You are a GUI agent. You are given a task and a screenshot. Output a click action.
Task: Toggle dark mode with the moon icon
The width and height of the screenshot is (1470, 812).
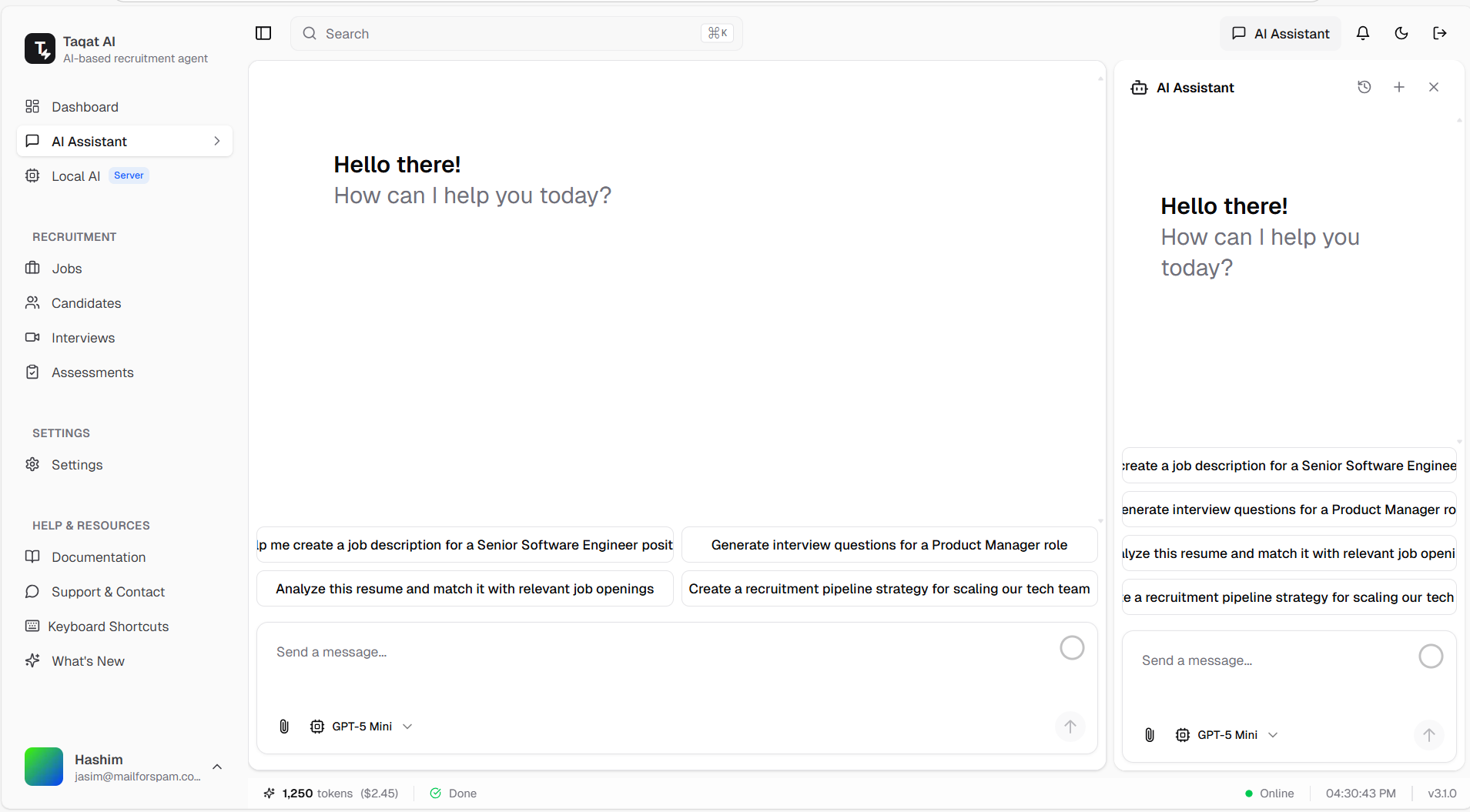[1401, 33]
